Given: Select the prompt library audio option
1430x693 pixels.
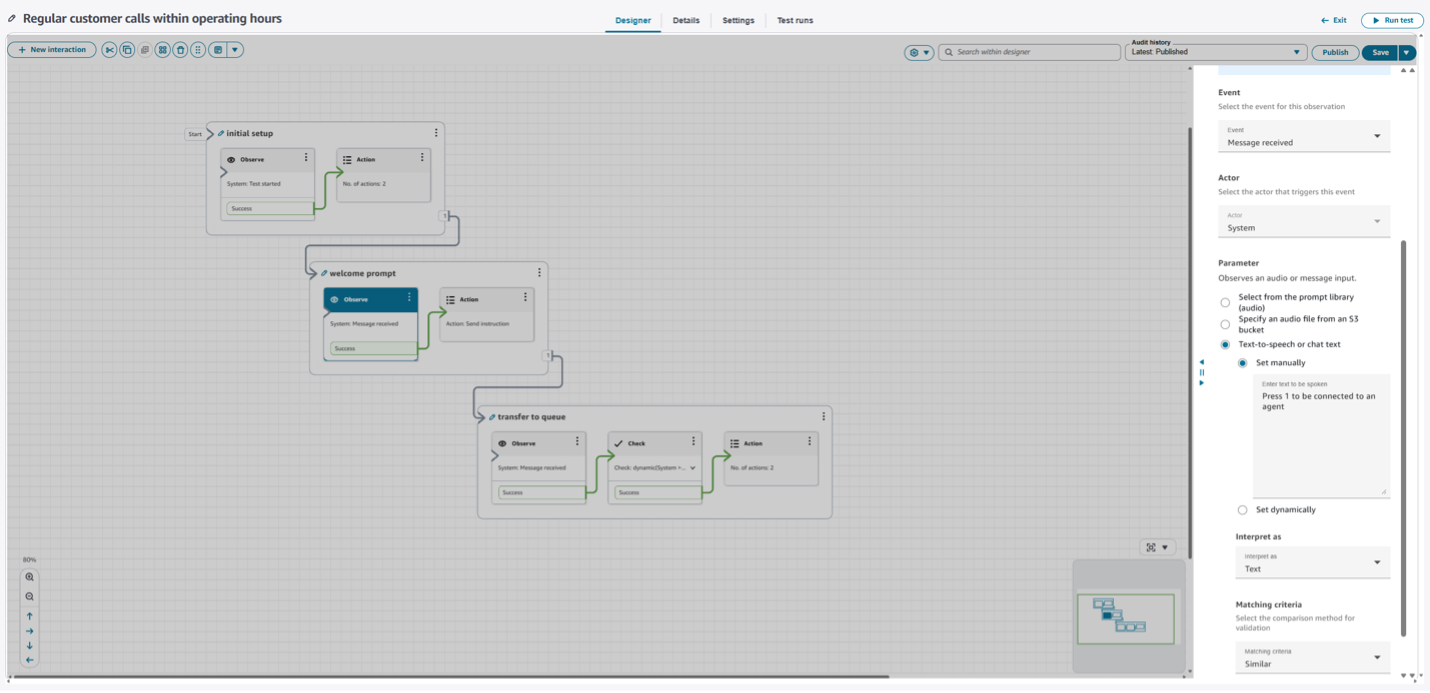Looking at the screenshot, I should click(1225, 302).
